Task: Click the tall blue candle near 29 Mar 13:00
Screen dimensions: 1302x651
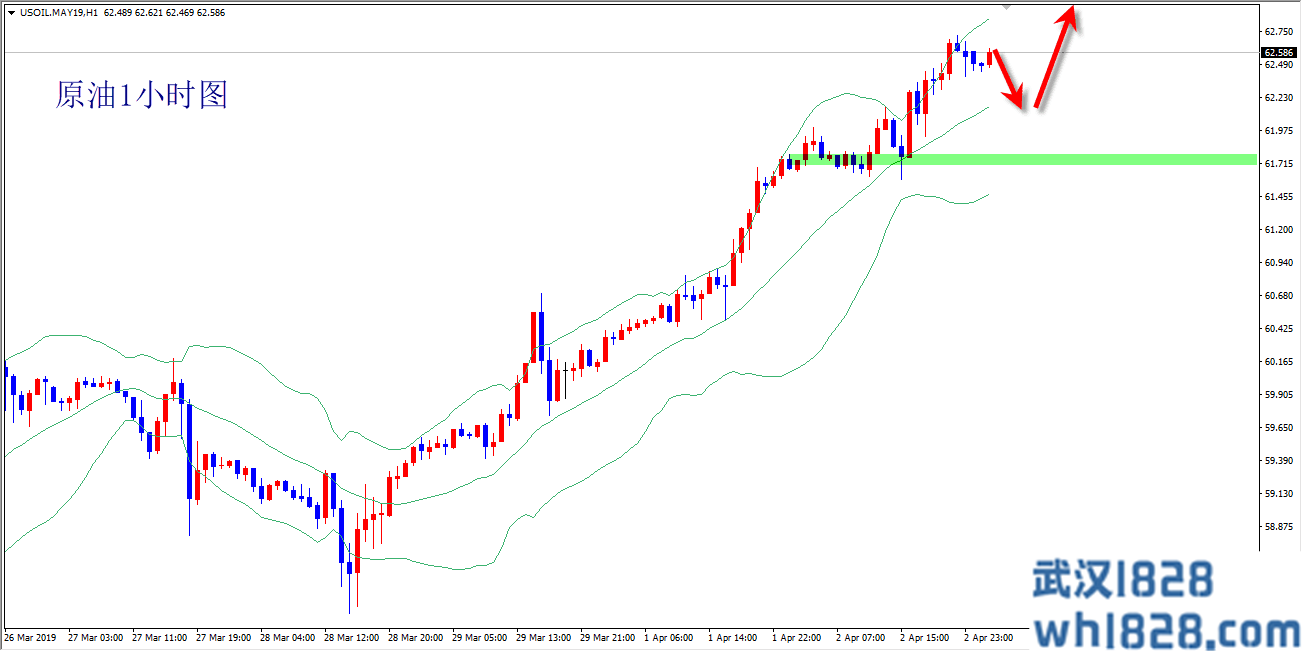Action: [x=541, y=335]
